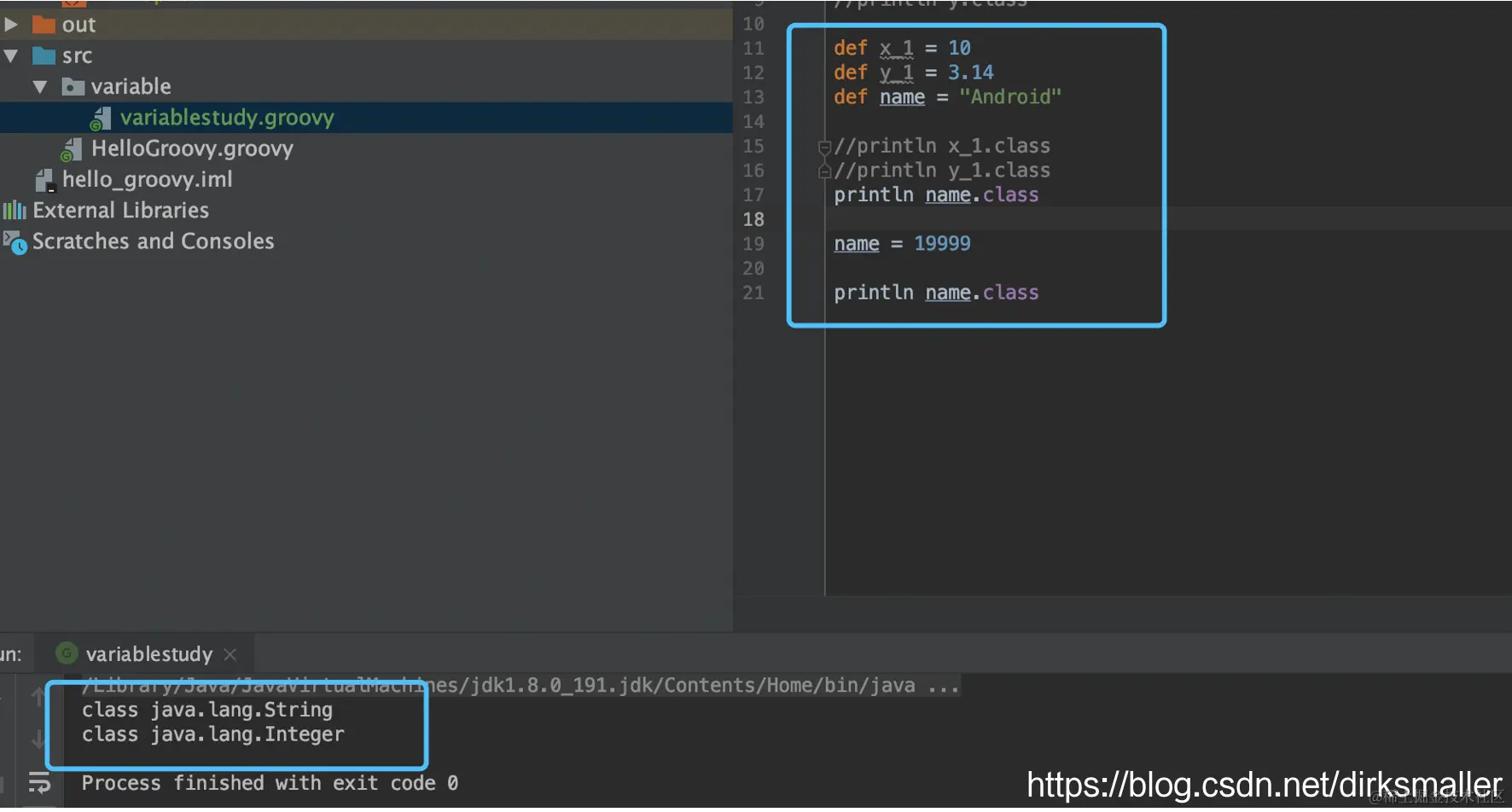Image resolution: width=1512 pixels, height=812 pixels.
Task: Click the class keyword on line 21
Action: point(1011,293)
